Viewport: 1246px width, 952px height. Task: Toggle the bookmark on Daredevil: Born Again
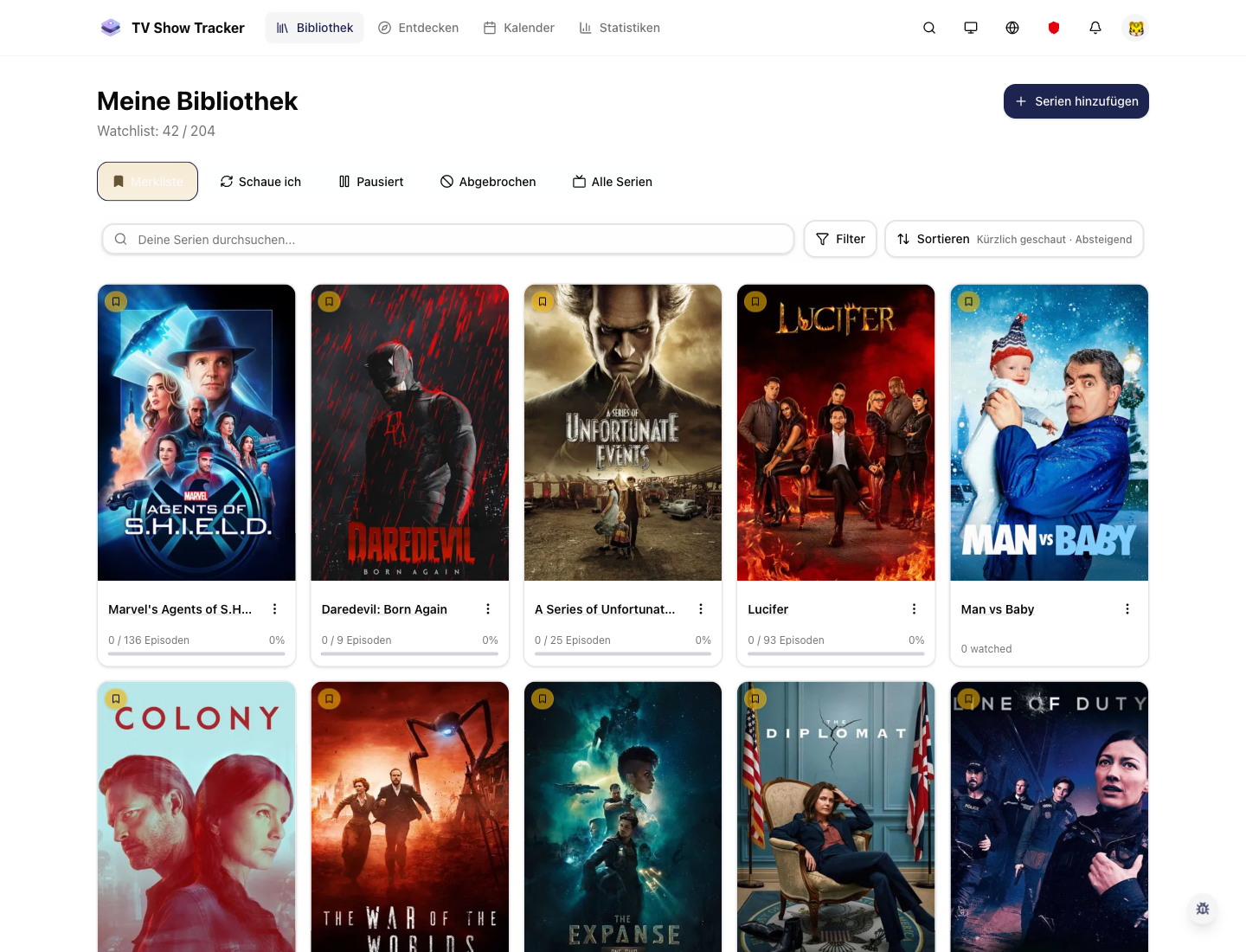329,301
